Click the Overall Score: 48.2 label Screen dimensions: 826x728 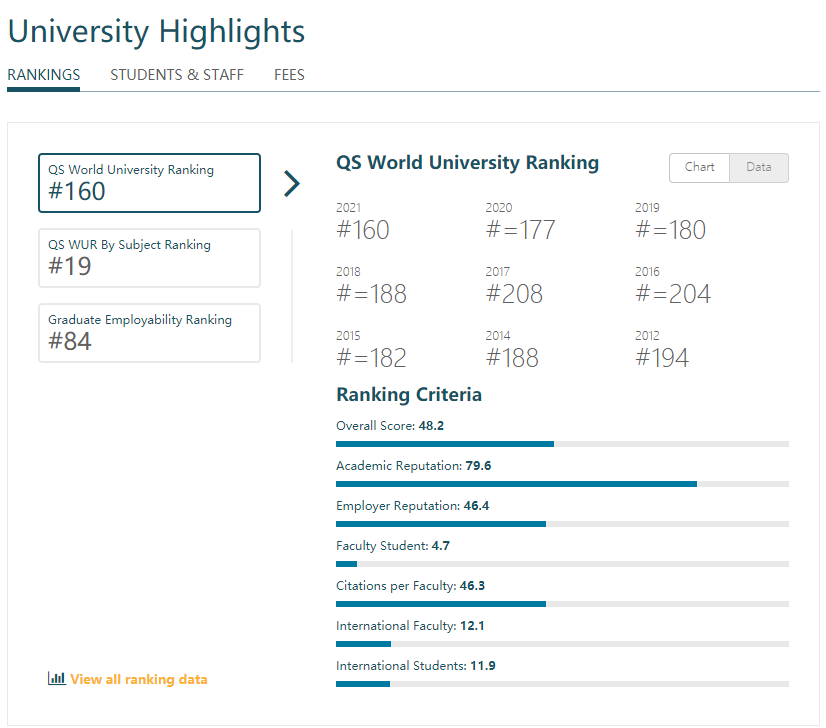(x=390, y=426)
